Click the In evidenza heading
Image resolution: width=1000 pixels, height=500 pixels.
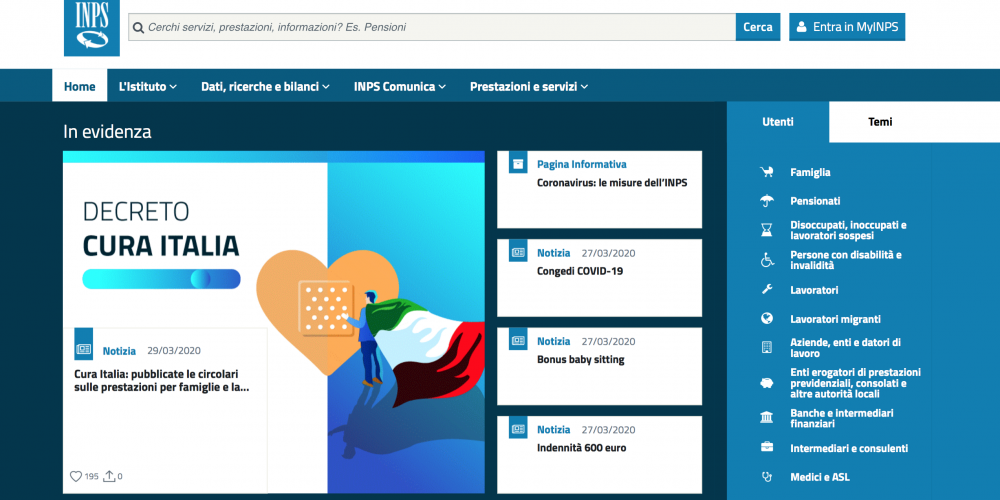[x=107, y=132]
